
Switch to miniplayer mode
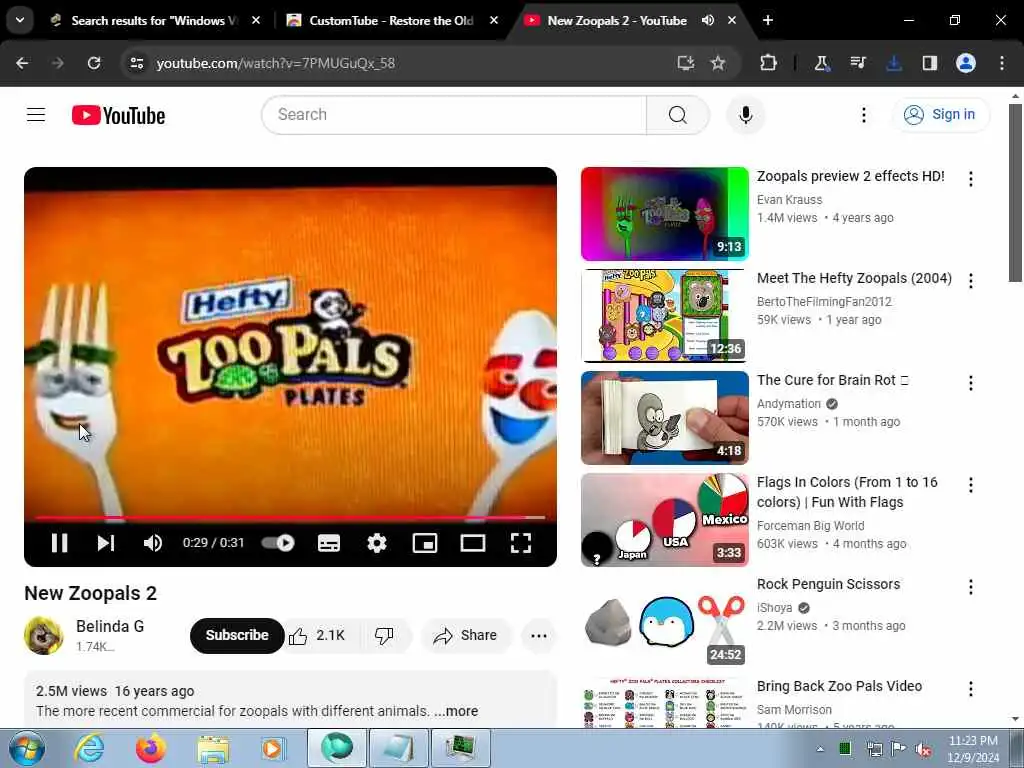pyautogui.click(x=424, y=543)
